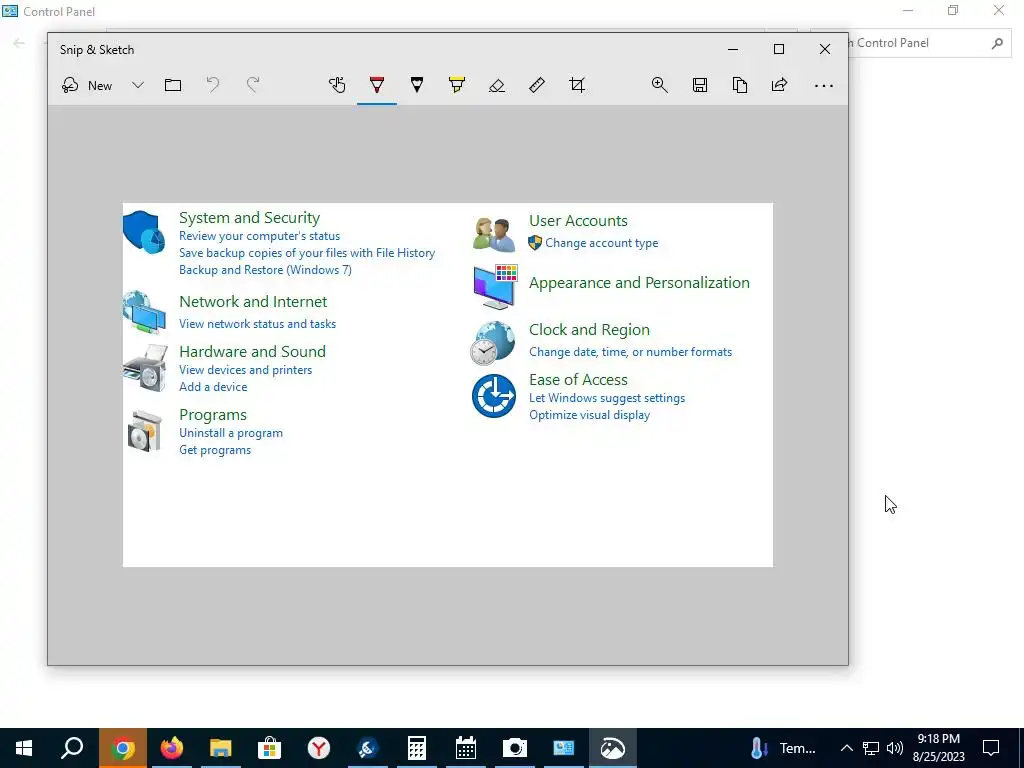This screenshot has height=768, width=1024.
Task: Share the snip
Action: point(780,86)
